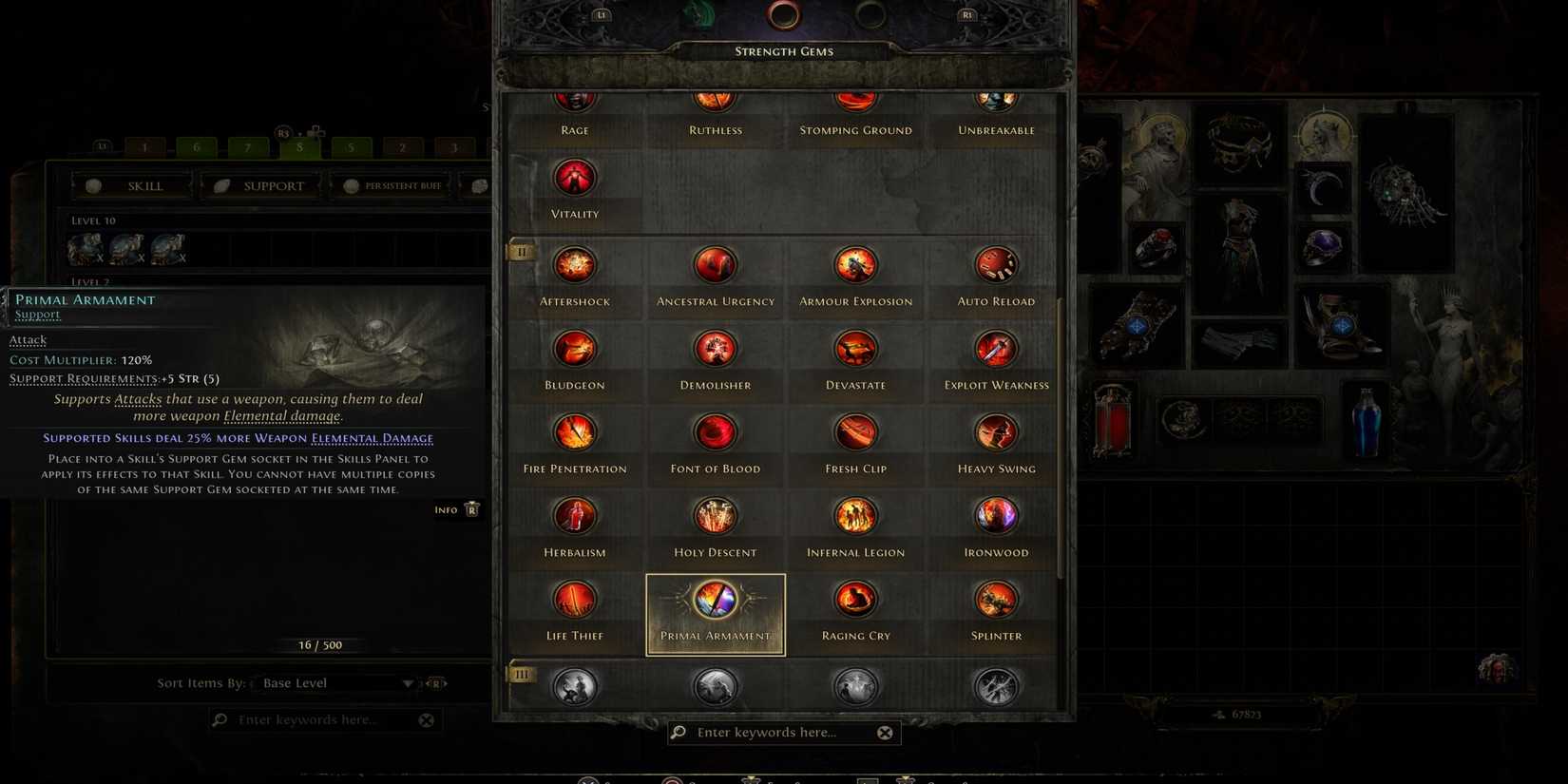This screenshot has height=784, width=1568.
Task: Select the Splinter support gem
Action: click(x=996, y=612)
